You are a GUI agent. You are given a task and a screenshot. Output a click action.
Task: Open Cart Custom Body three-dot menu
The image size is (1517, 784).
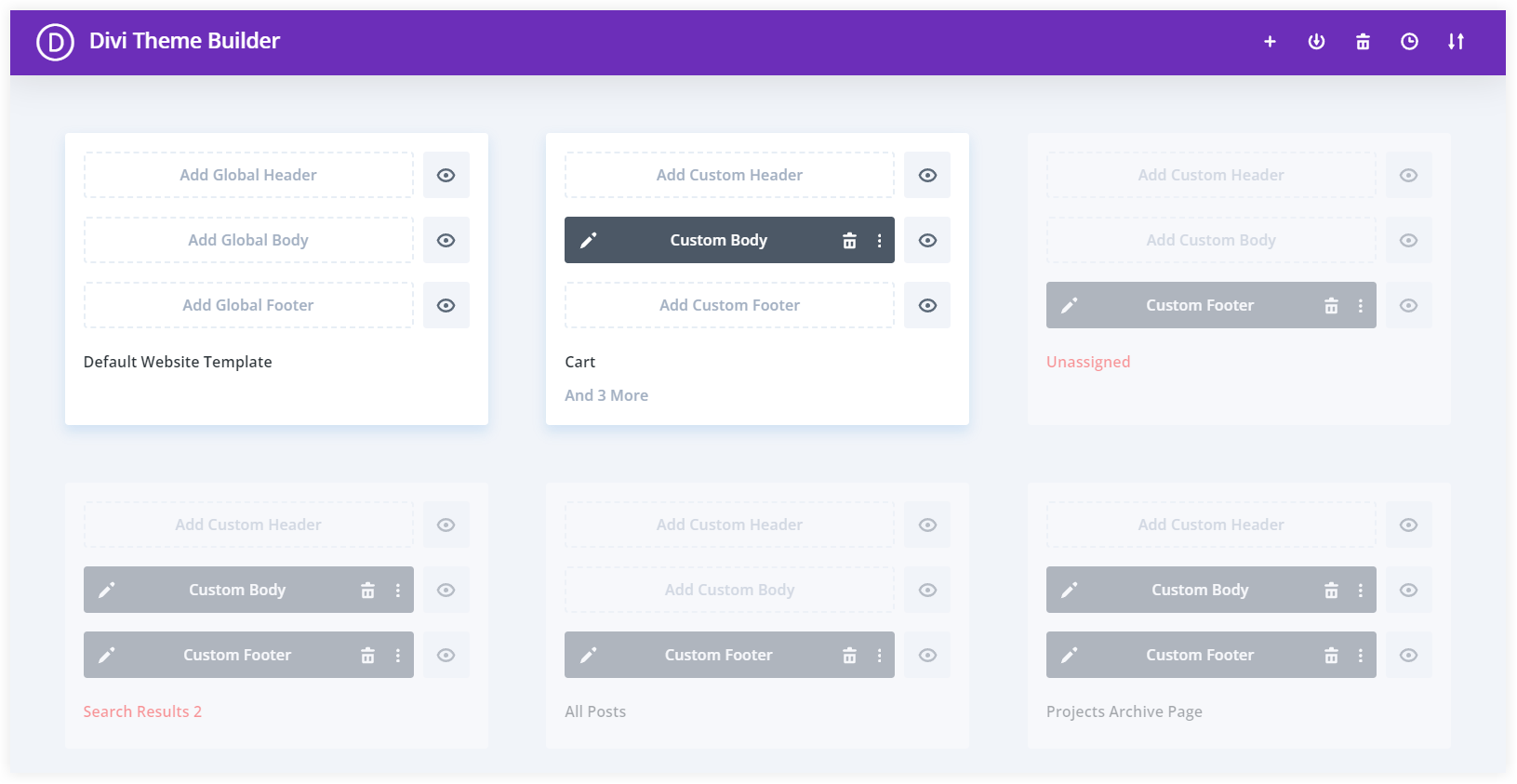(x=879, y=241)
